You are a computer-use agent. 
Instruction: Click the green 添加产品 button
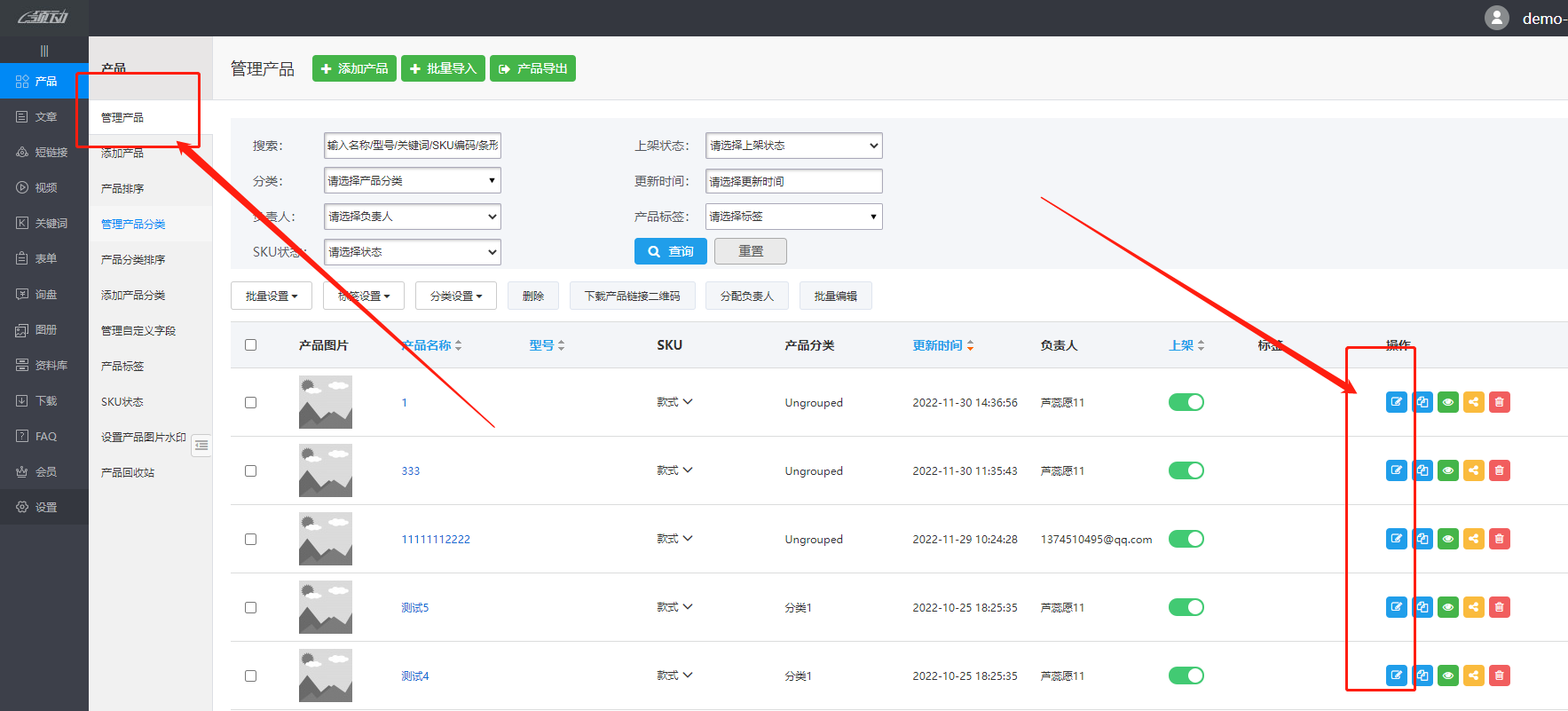(354, 68)
